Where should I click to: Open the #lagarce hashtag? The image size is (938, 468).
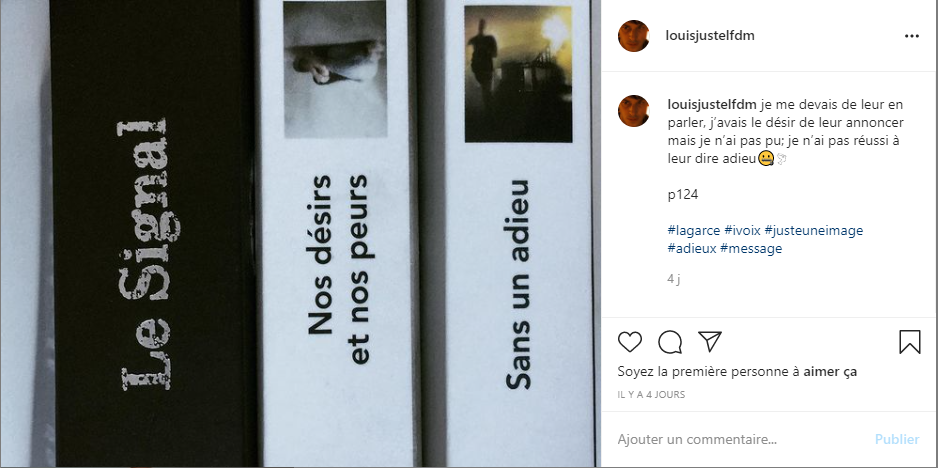pos(694,230)
